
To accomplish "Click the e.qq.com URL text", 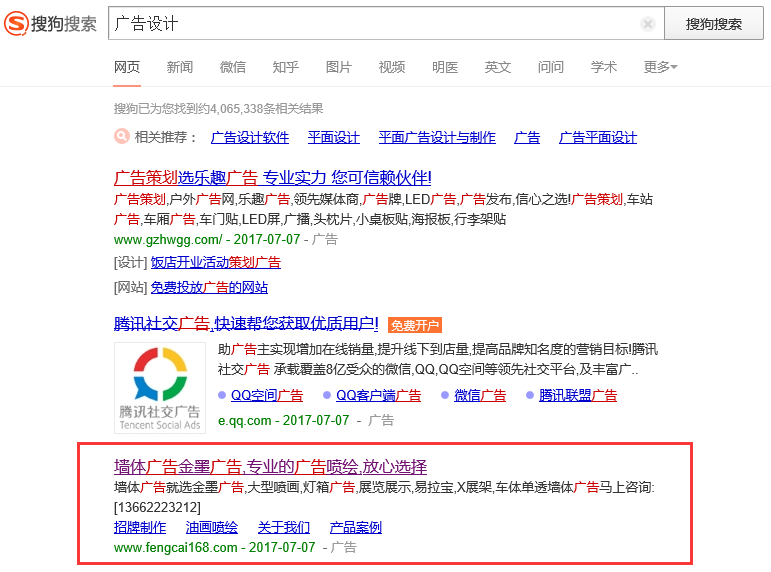I will [244, 421].
